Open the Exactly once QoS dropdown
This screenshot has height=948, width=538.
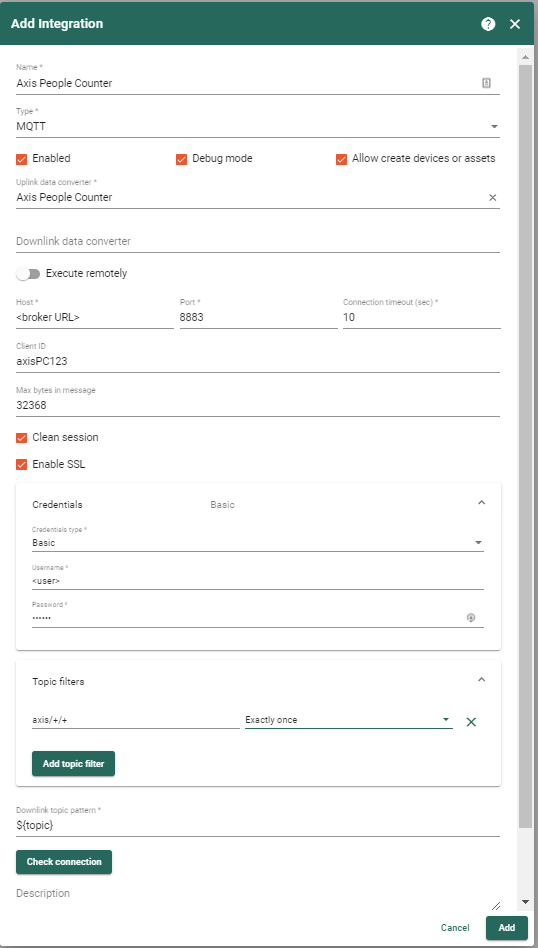(349, 720)
